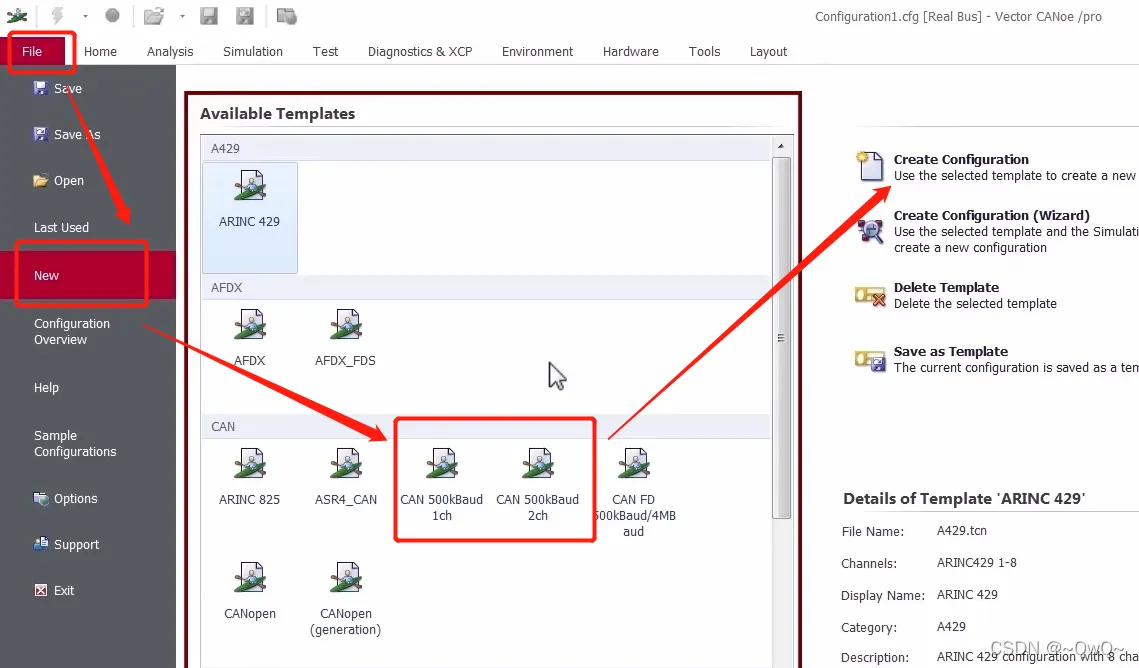Viewport: 1139px width, 668px height.
Task: Pick the CANopen template icon
Action: (250, 580)
